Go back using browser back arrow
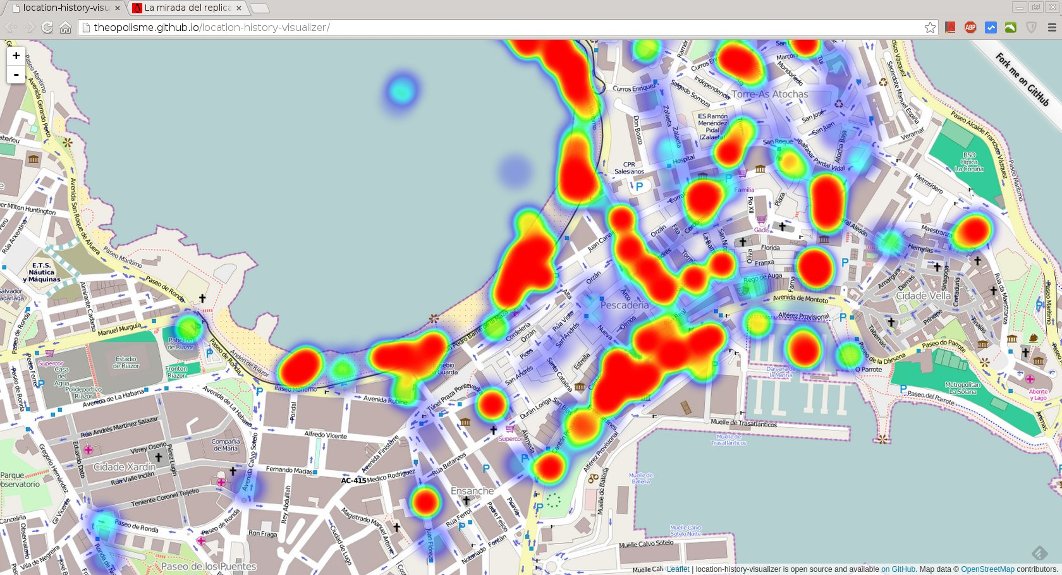Image resolution: width=1062 pixels, height=575 pixels. 10,27
